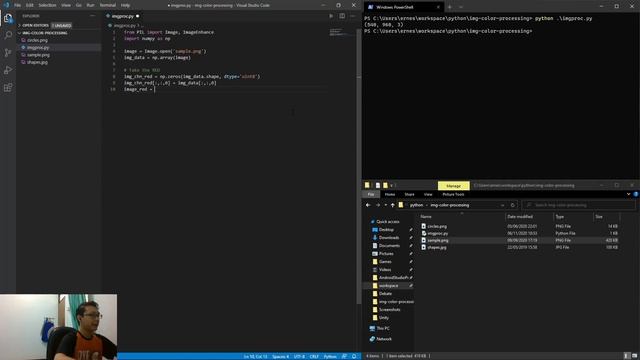Open the Picture Tools tab in File Explorer
The width and height of the screenshot is (640, 360).
[x=453, y=194]
